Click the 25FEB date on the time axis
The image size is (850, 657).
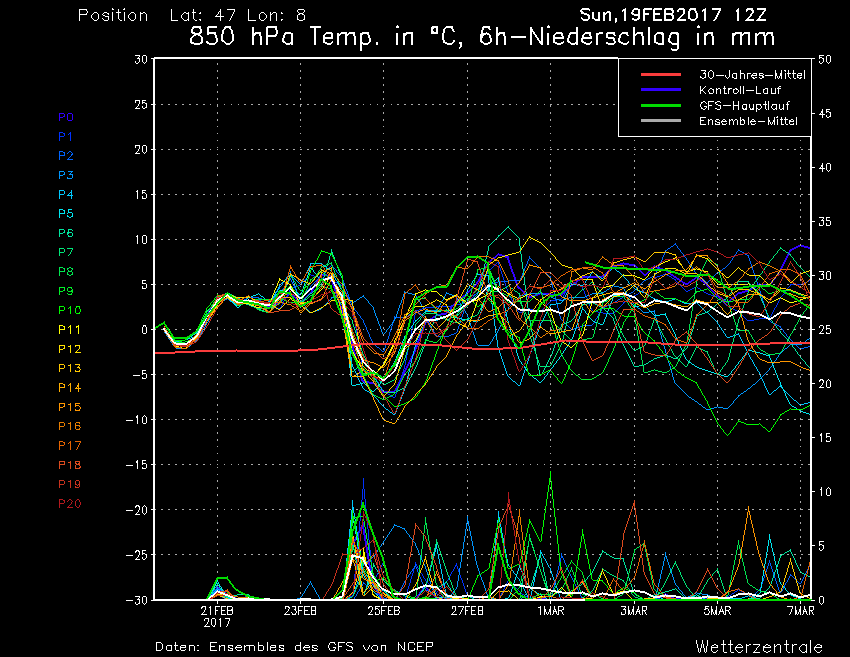(x=384, y=610)
